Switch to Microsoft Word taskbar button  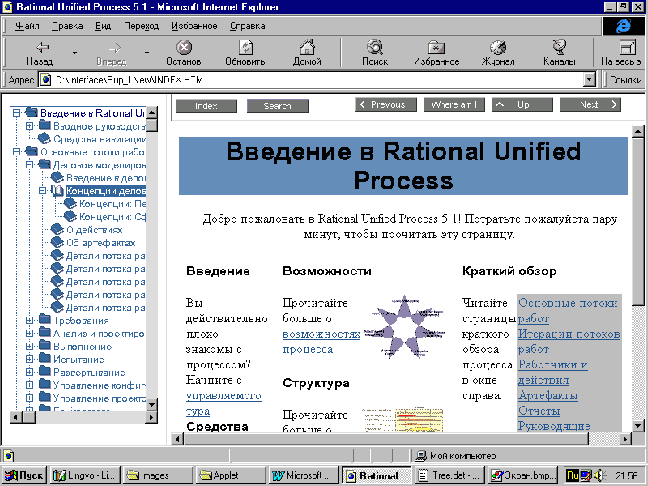click(x=303, y=476)
